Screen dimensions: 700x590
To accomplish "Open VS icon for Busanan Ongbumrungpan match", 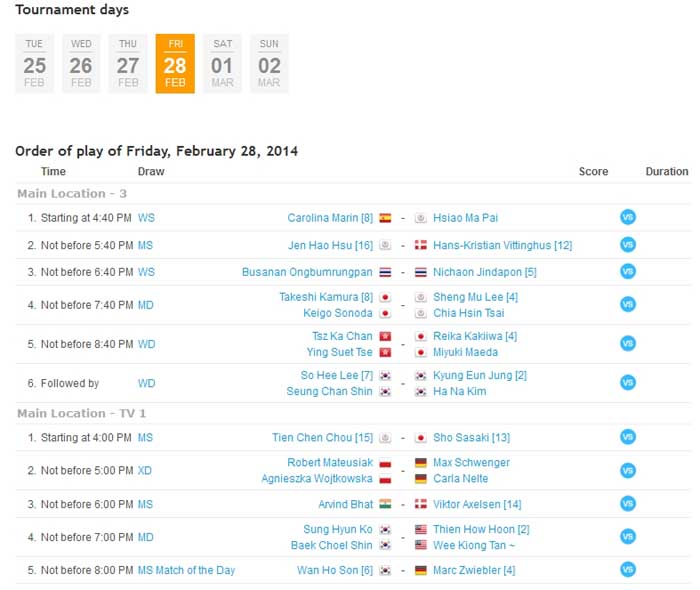I will (x=628, y=271).
